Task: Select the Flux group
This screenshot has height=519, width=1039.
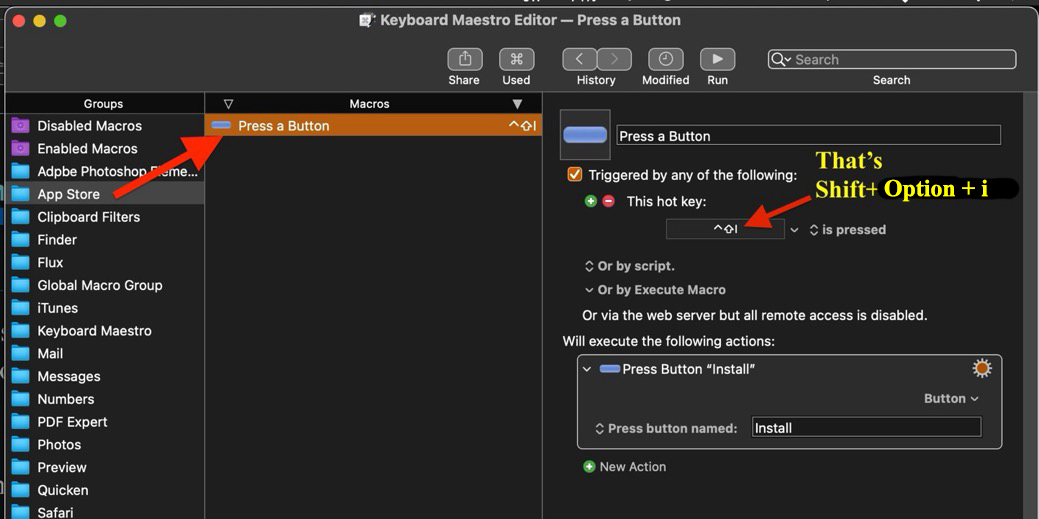Action: [105, 262]
